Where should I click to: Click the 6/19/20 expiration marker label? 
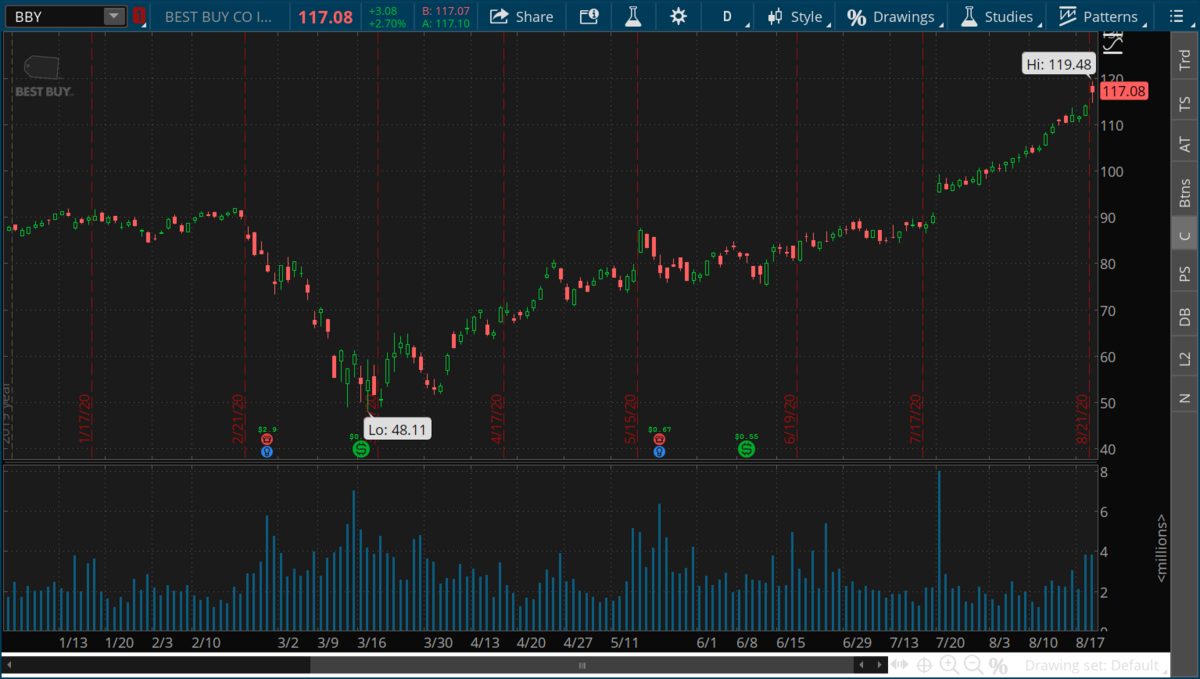pyautogui.click(x=790, y=418)
